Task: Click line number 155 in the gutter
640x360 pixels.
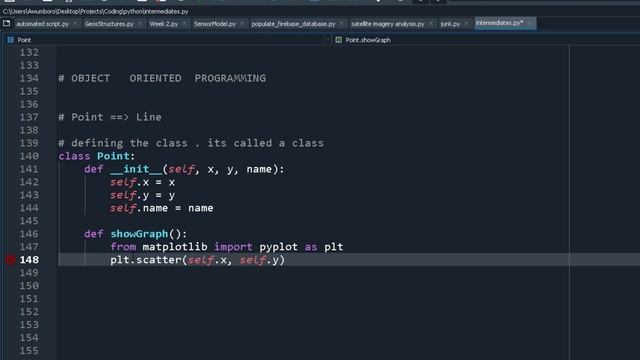Action: click(x=29, y=351)
